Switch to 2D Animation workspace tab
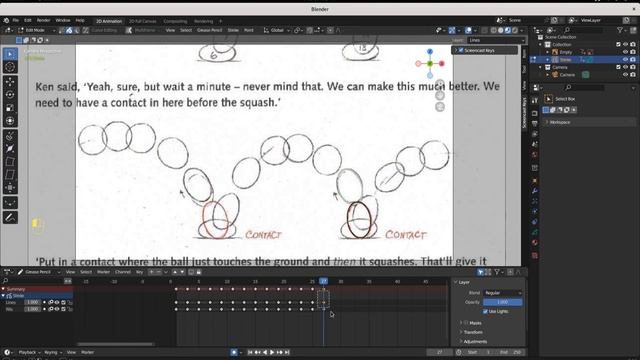 click(x=109, y=21)
